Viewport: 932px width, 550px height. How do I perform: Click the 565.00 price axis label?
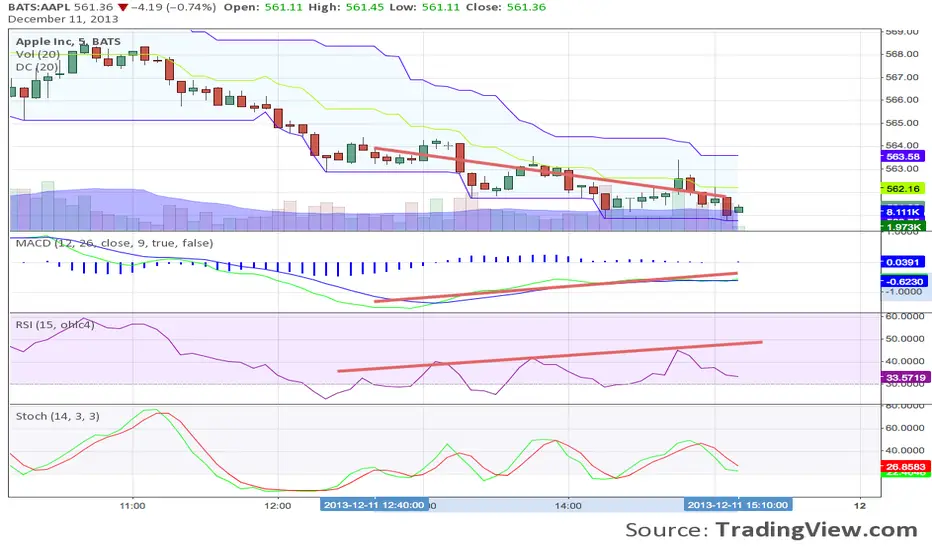pos(902,122)
